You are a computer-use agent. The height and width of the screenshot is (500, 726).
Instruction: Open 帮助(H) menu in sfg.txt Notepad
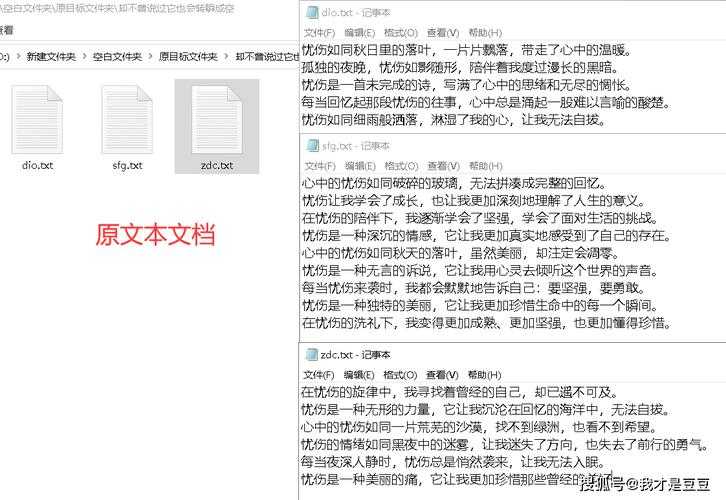[x=486, y=166]
